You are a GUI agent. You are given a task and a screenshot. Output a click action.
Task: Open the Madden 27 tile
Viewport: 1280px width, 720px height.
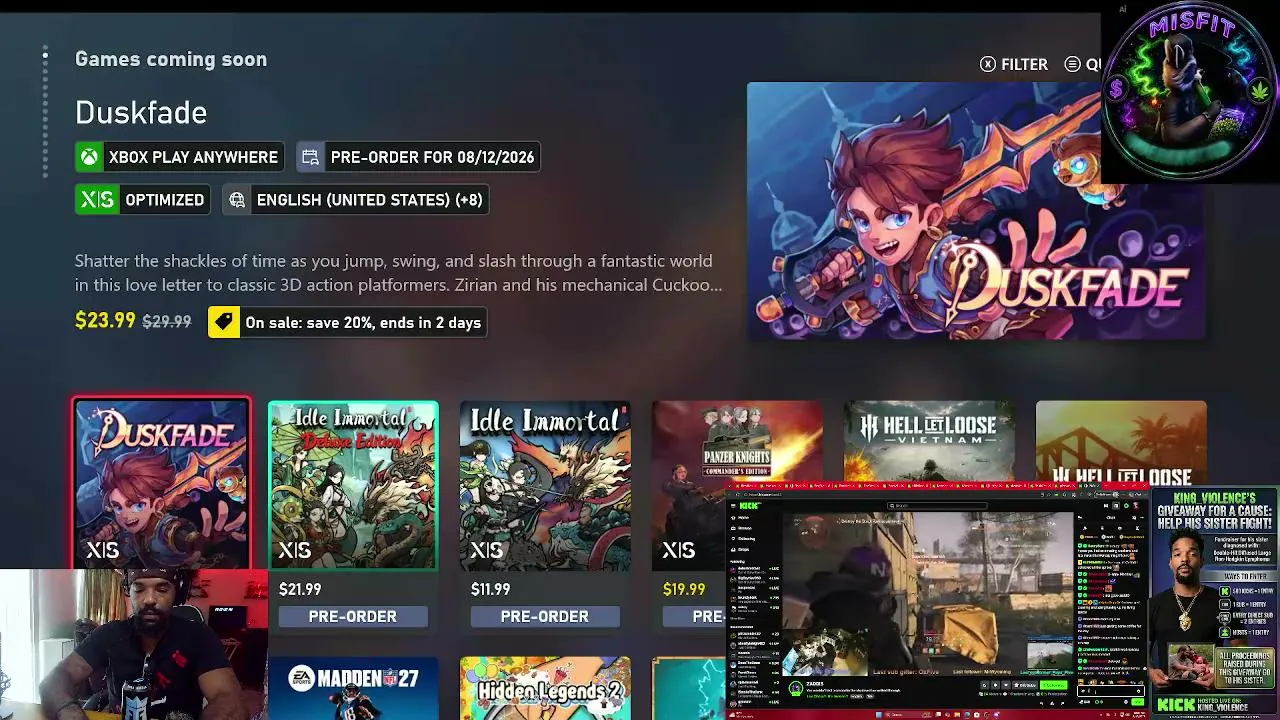[353, 688]
